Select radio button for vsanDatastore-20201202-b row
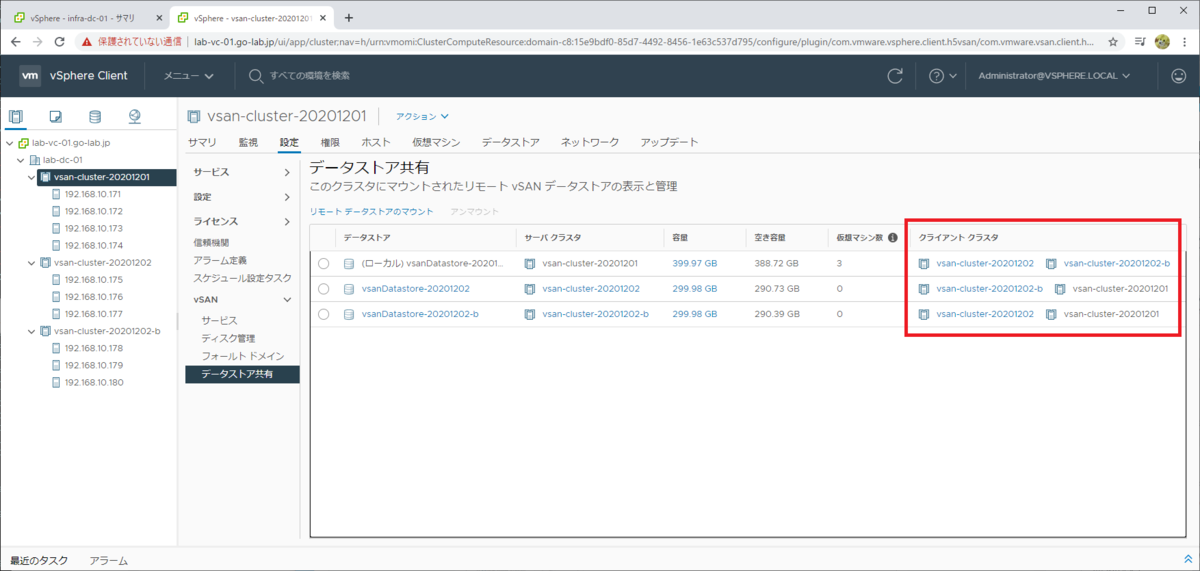Viewport: 1200px width, 571px height. coord(323,314)
